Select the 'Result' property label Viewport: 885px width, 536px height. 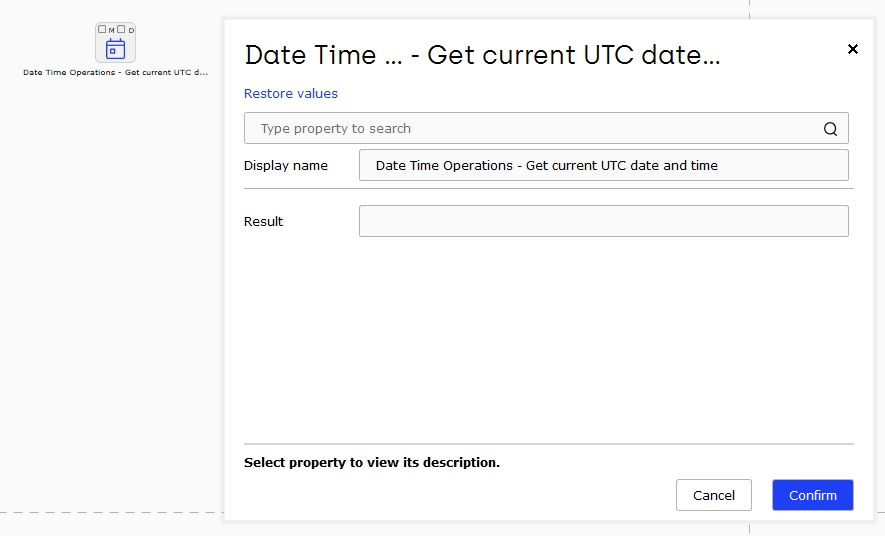tap(263, 221)
